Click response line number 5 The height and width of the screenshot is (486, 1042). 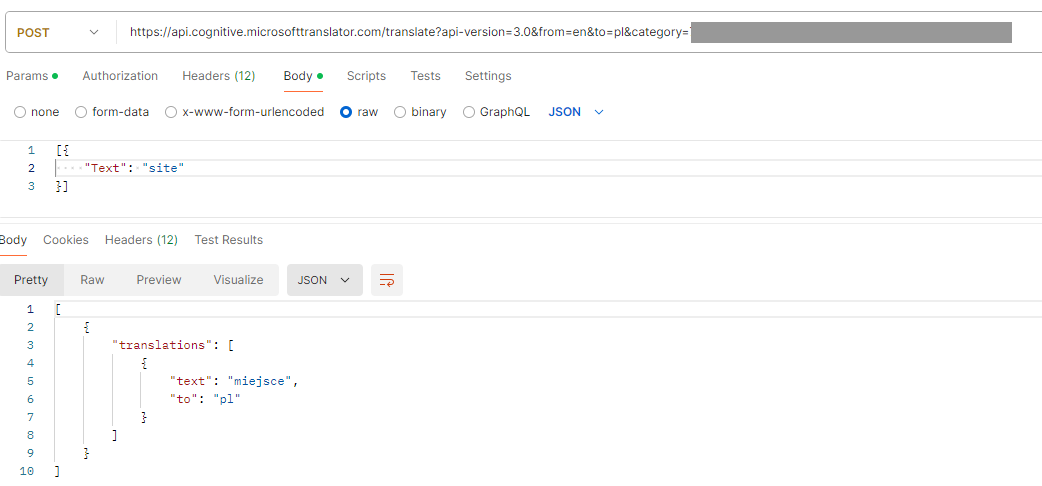coord(31,381)
